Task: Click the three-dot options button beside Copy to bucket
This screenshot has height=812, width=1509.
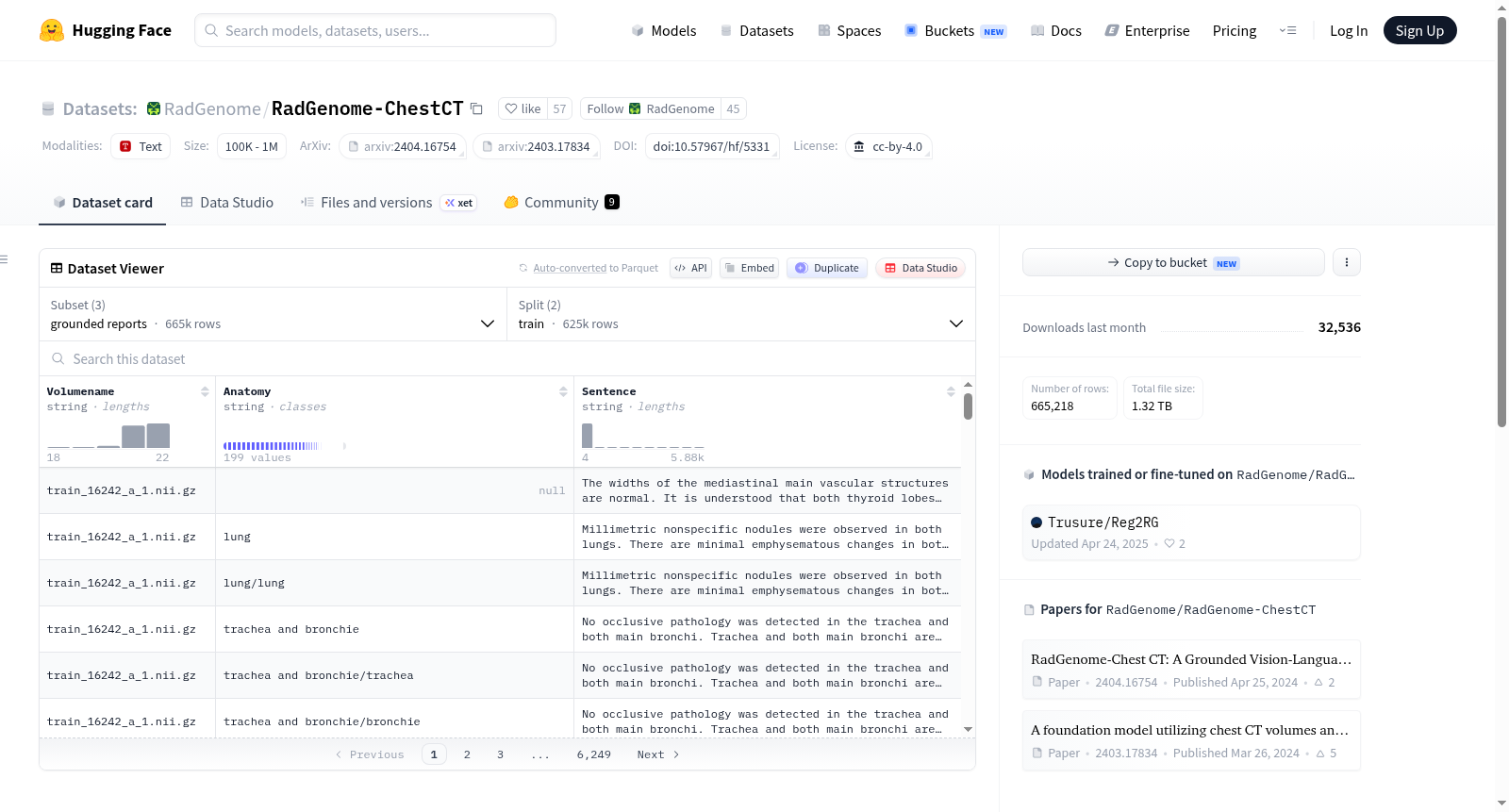Action: [1347, 262]
